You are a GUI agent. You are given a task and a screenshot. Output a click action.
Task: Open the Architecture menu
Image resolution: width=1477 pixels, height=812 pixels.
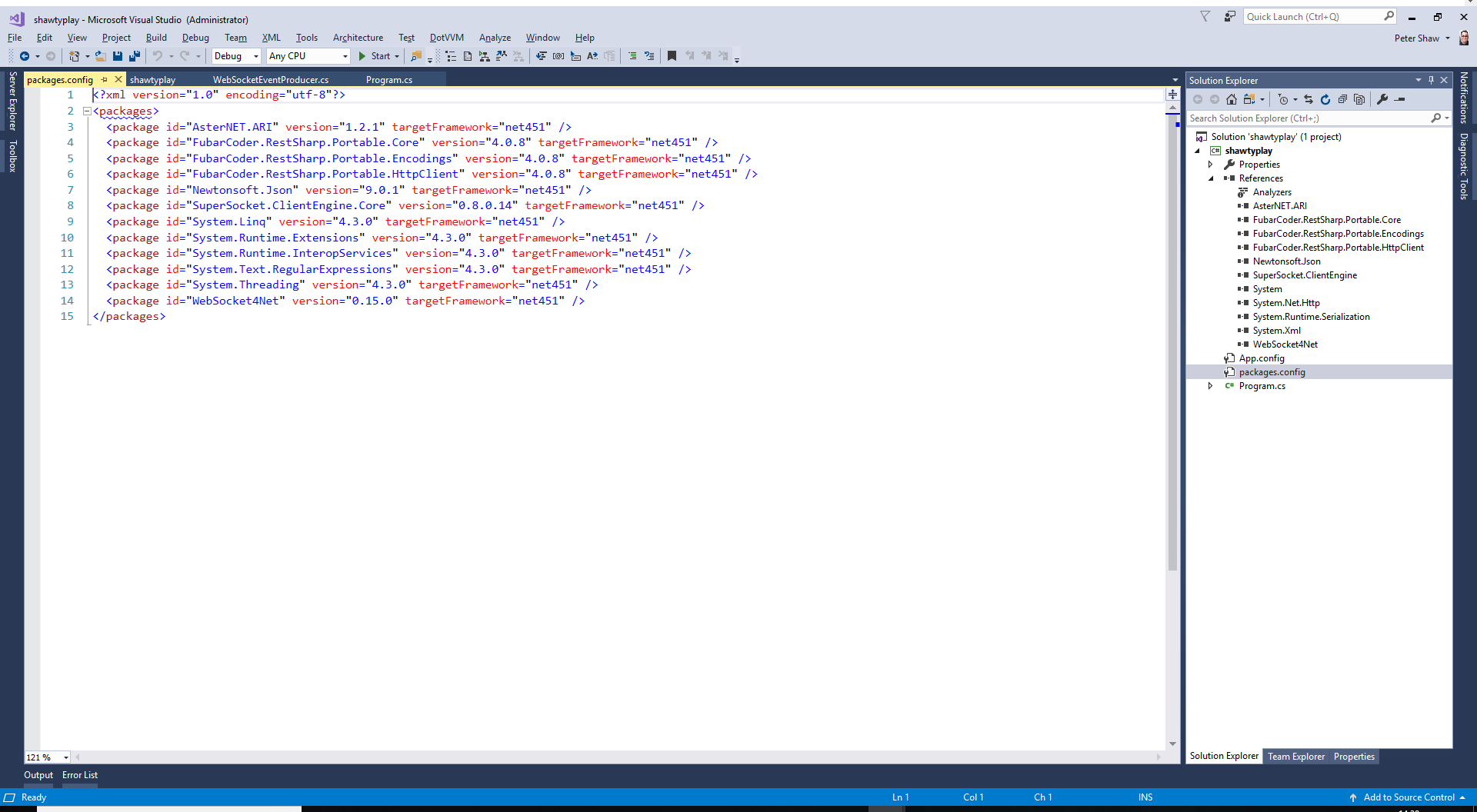click(x=358, y=37)
